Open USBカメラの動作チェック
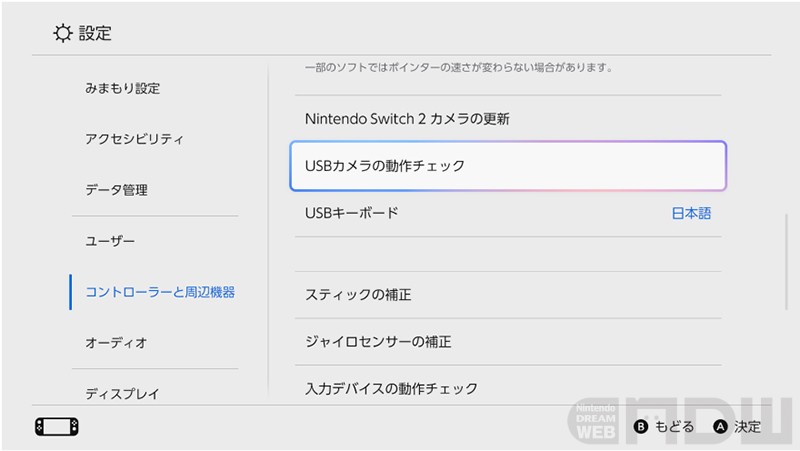Screen dimensions: 800x451 tap(508, 166)
